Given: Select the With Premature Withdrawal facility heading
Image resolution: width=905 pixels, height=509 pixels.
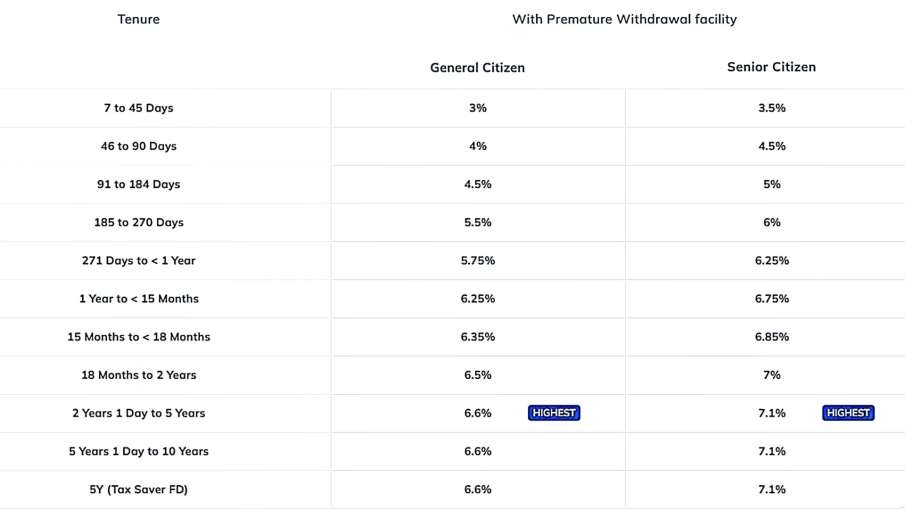Looking at the screenshot, I should click(x=624, y=19).
